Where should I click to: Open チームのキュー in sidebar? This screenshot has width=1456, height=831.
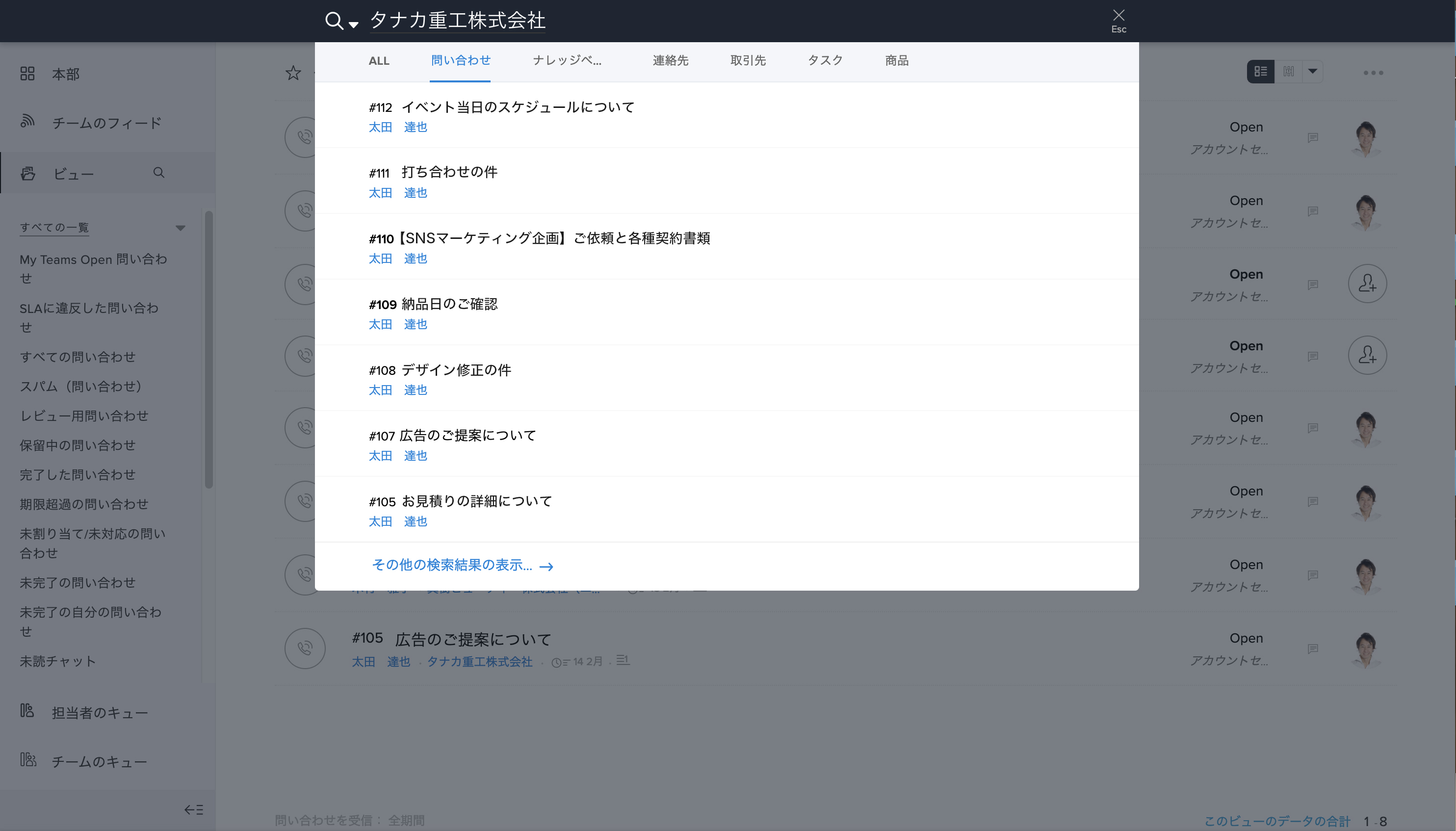pyautogui.click(x=99, y=761)
